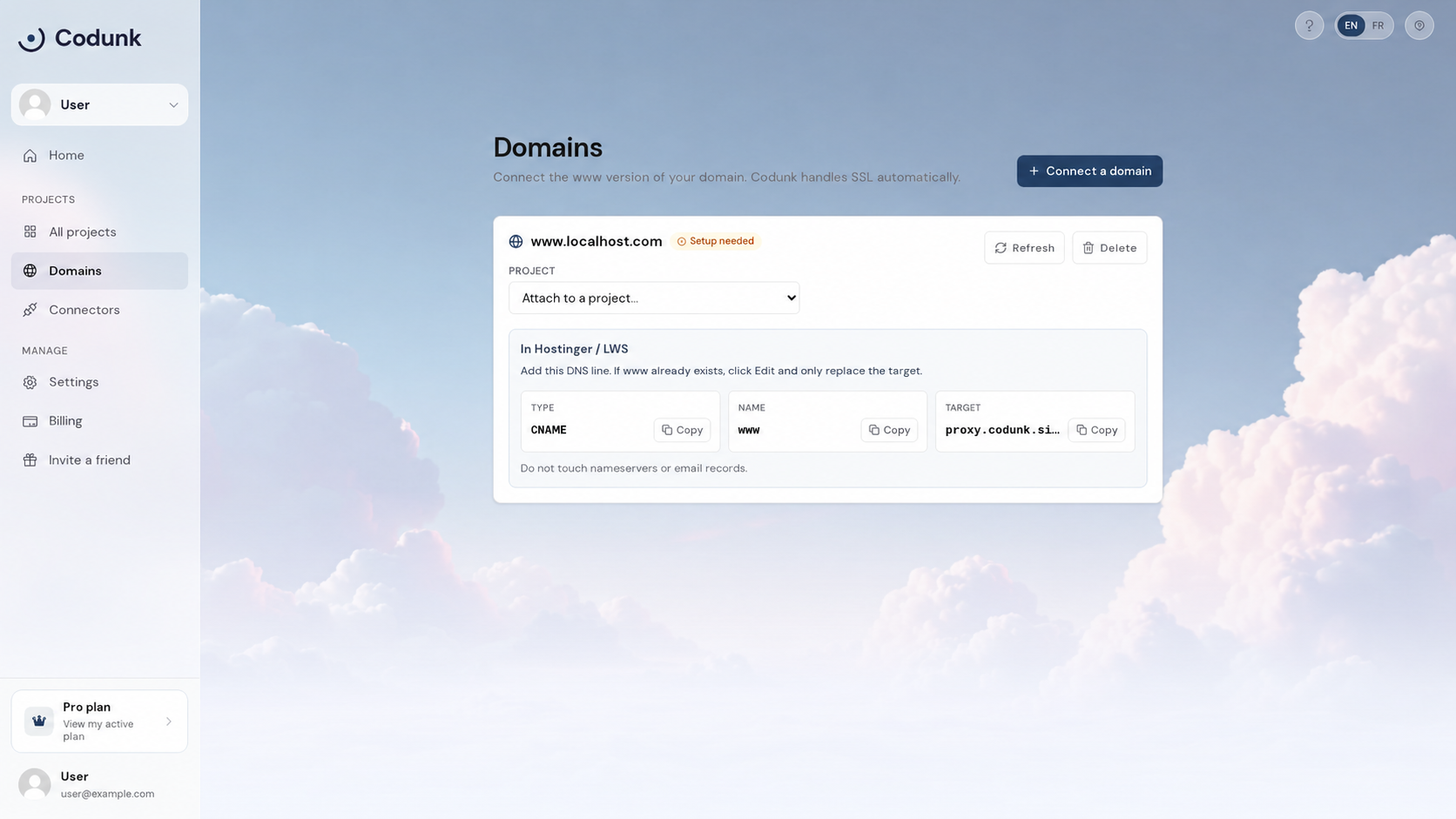Click the round icon beside the language toggle
The height and width of the screenshot is (819, 1456).
(1419, 25)
